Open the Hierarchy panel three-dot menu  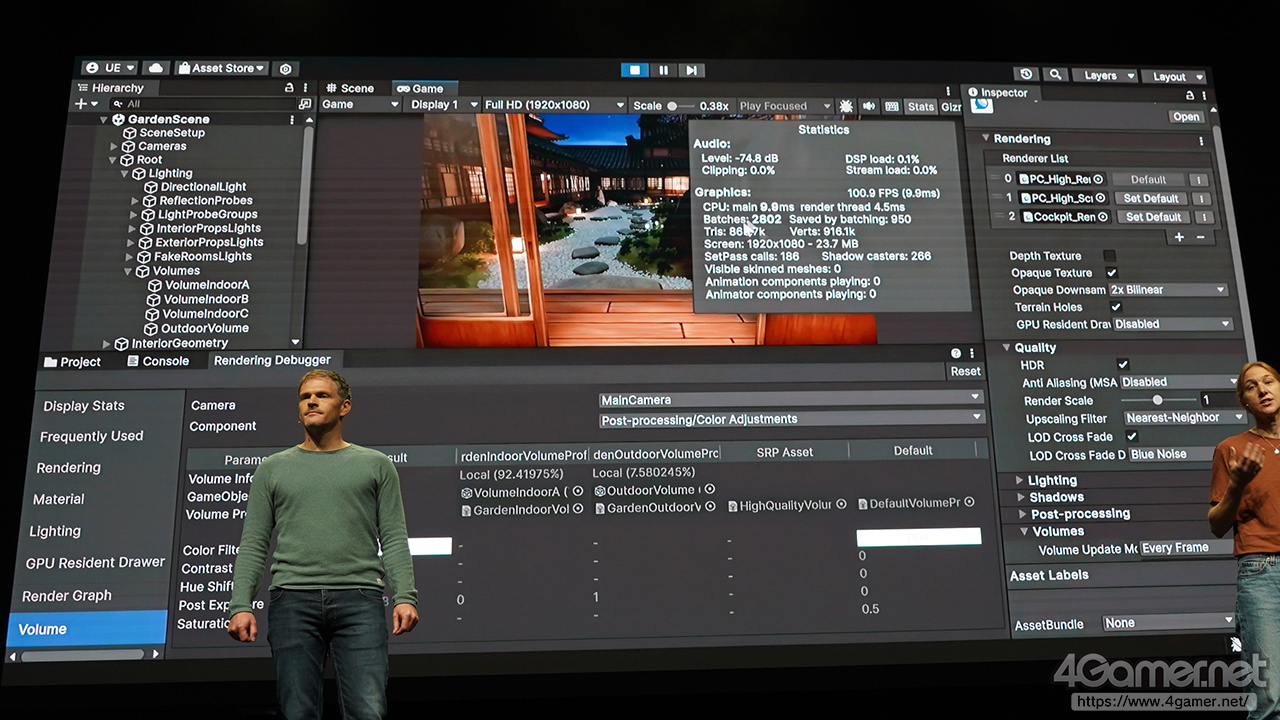click(x=305, y=88)
